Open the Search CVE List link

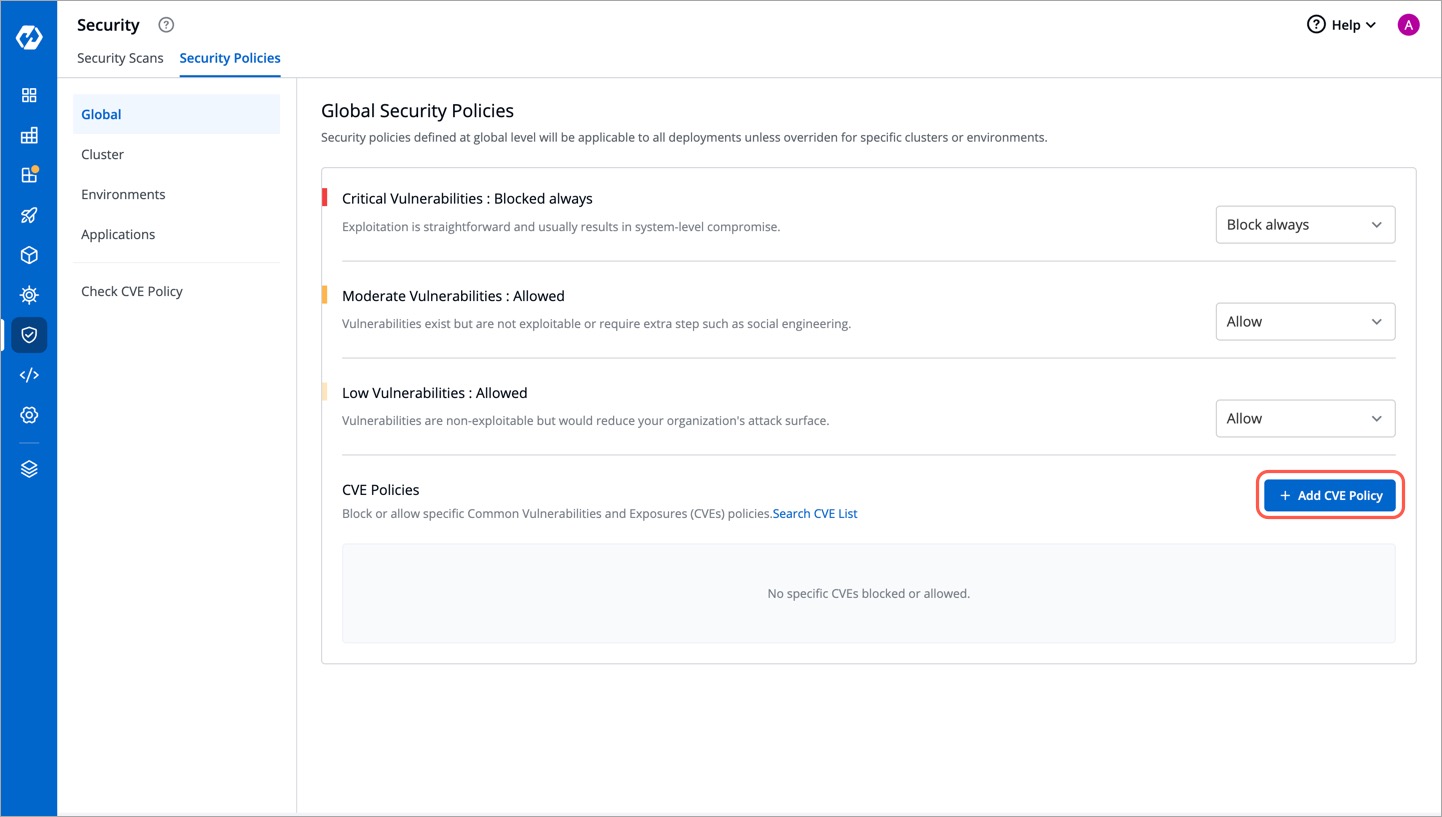tap(814, 513)
